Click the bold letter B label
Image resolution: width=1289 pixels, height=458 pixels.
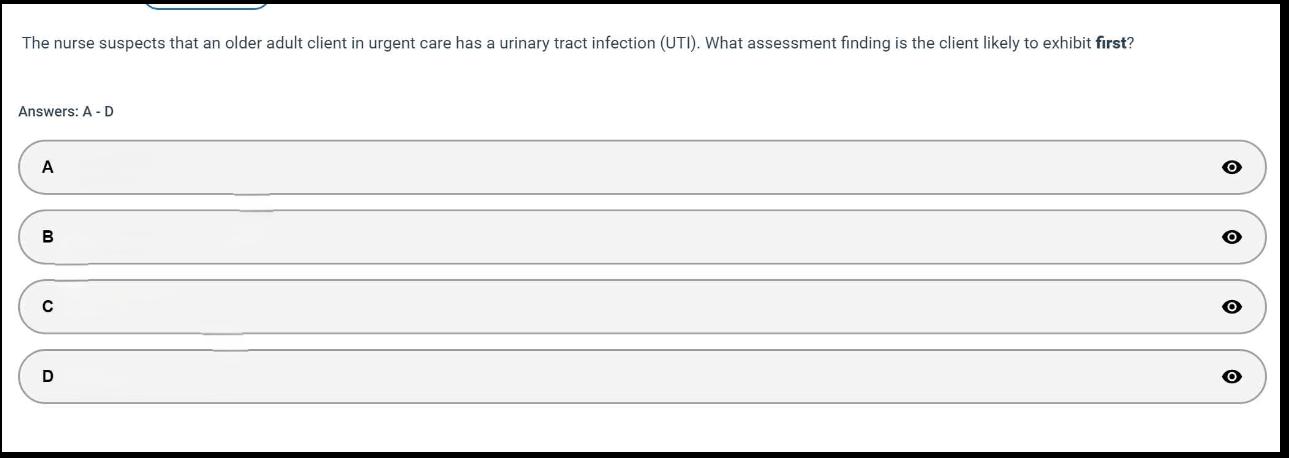point(47,237)
